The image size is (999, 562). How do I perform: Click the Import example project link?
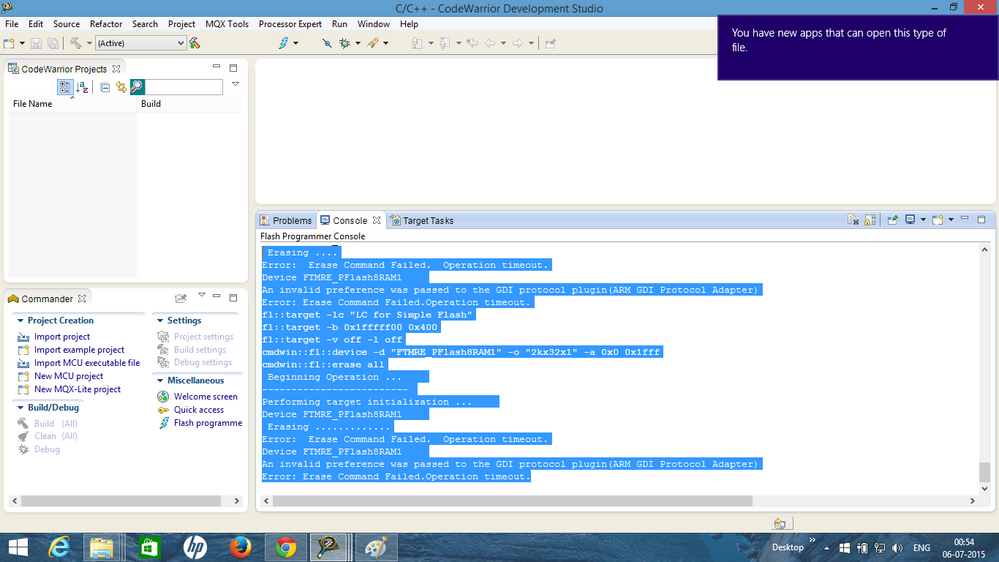(x=79, y=350)
